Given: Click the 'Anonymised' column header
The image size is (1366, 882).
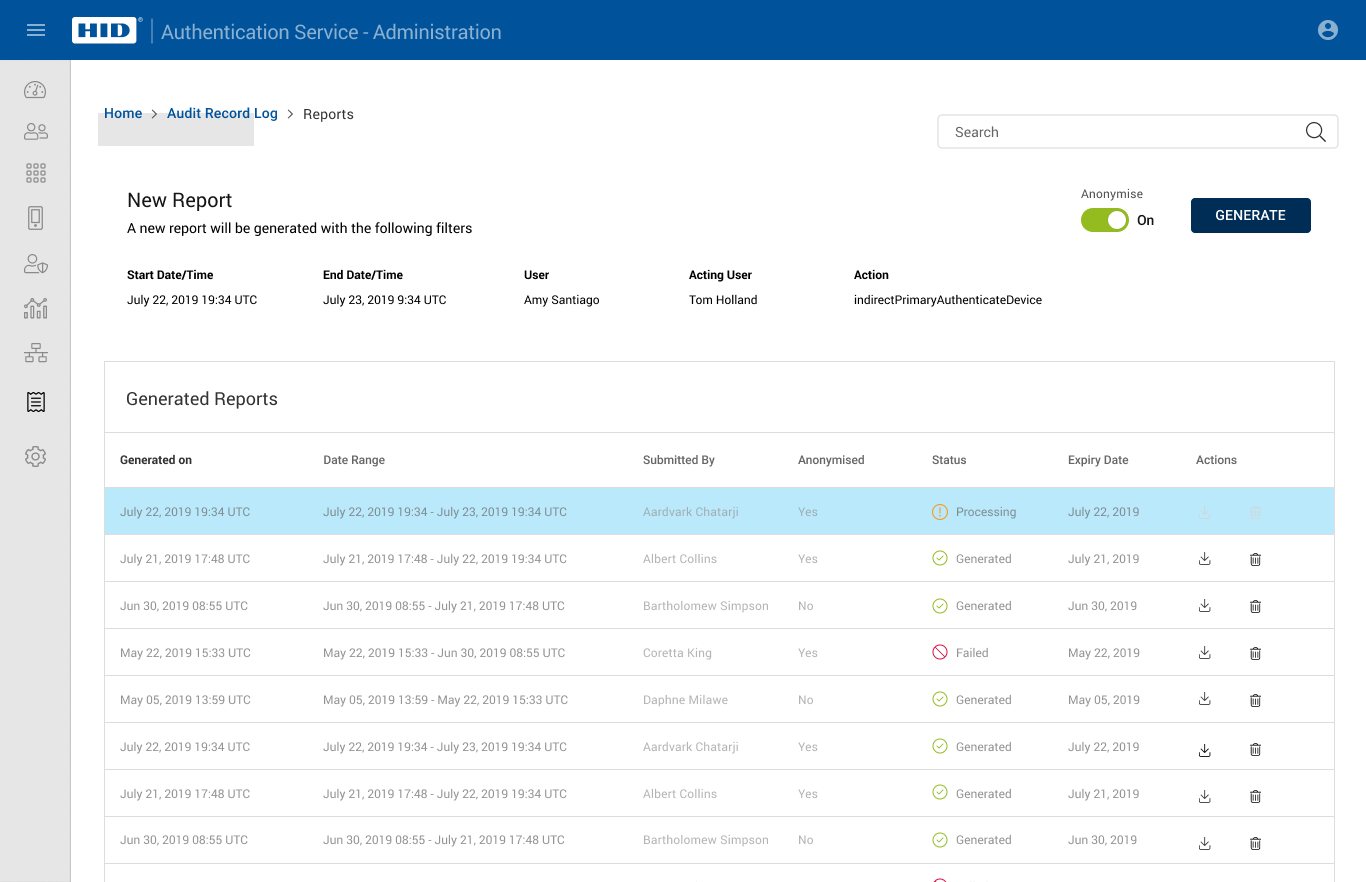Looking at the screenshot, I should [x=831, y=460].
